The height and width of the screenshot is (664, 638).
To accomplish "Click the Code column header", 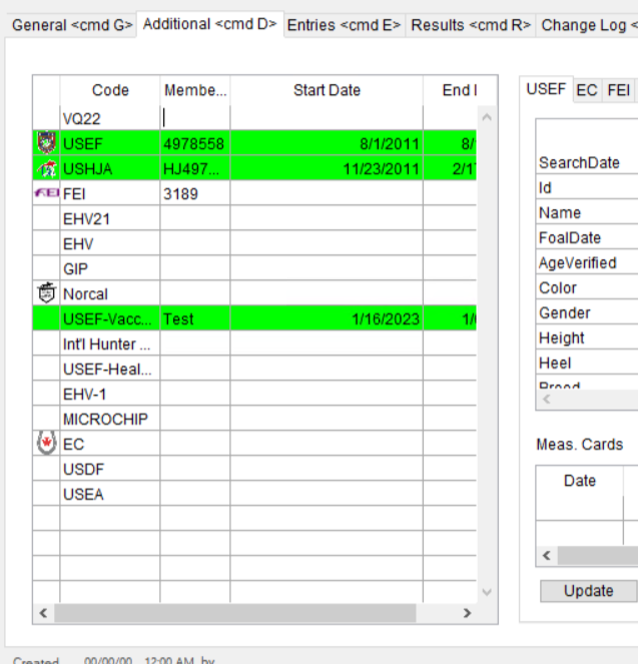I will pos(110,90).
